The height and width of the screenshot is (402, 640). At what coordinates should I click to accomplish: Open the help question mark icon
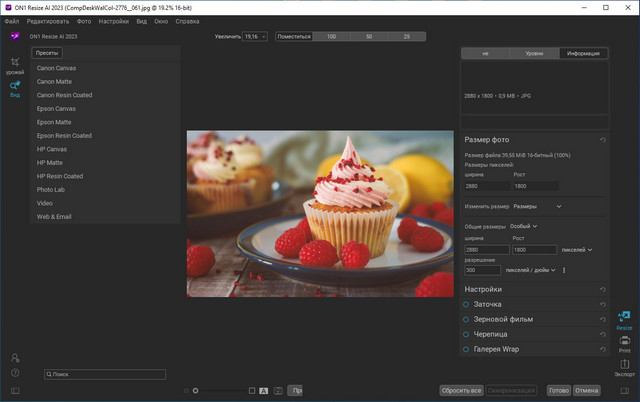click(15, 373)
